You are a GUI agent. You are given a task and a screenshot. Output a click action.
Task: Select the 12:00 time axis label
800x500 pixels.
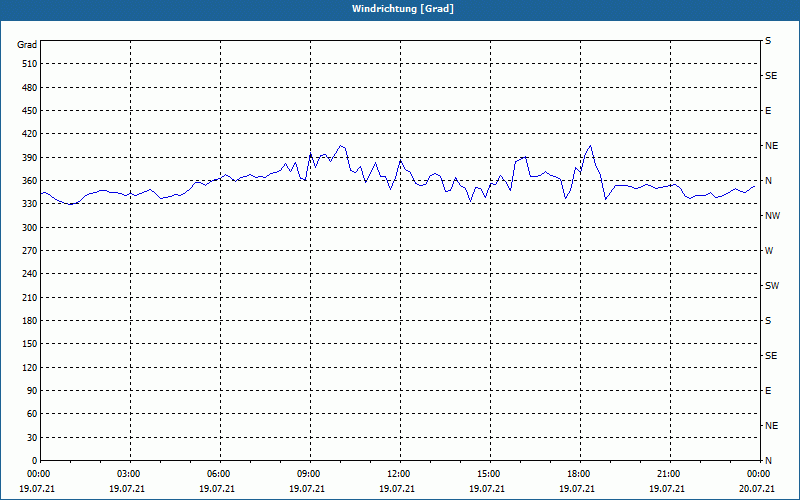click(x=399, y=474)
